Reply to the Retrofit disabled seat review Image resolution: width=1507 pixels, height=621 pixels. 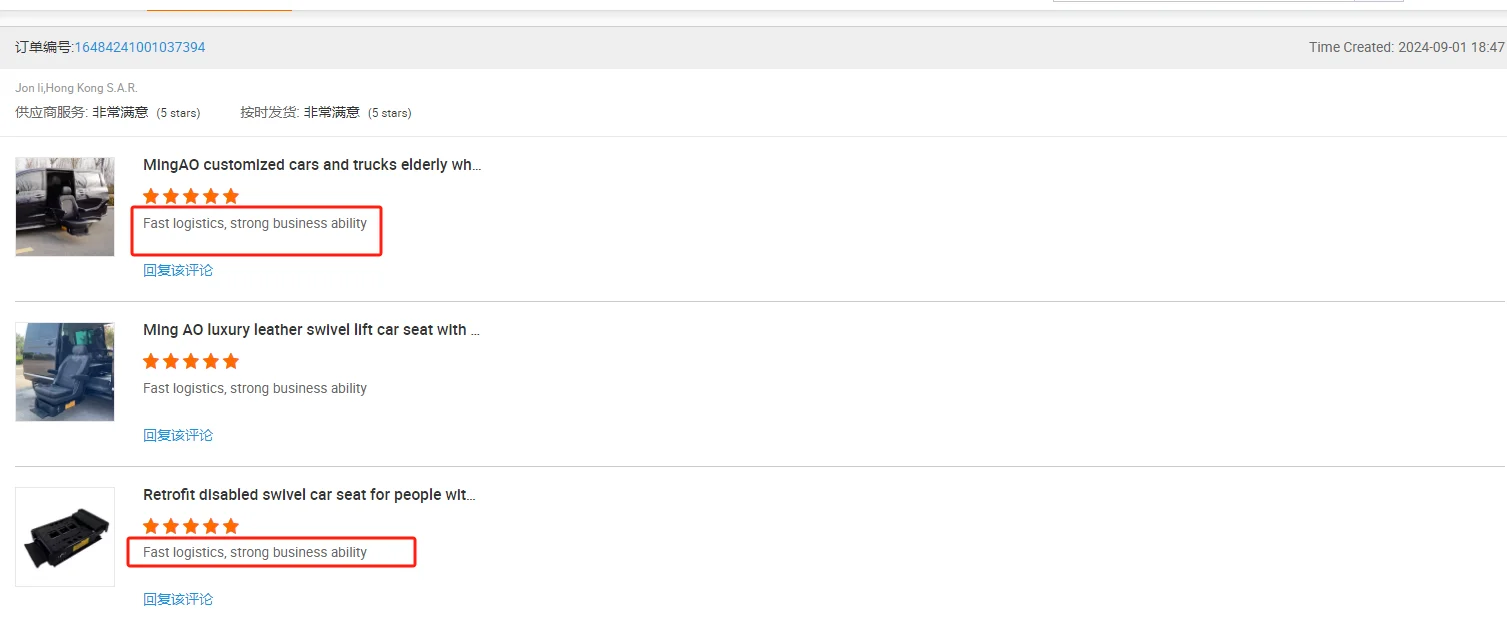(178, 599)
